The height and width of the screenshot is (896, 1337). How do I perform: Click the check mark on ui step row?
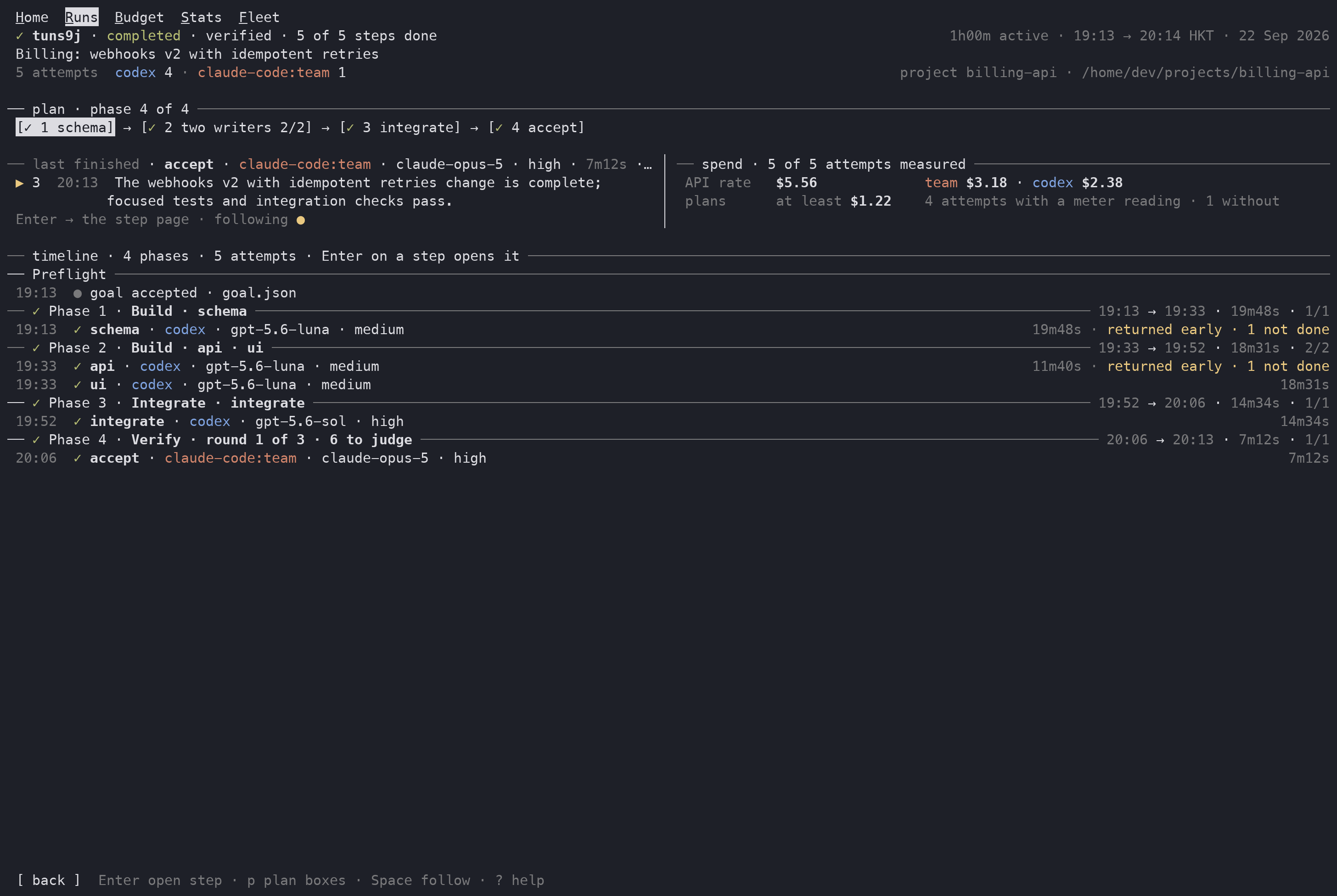tap(77, 385)
